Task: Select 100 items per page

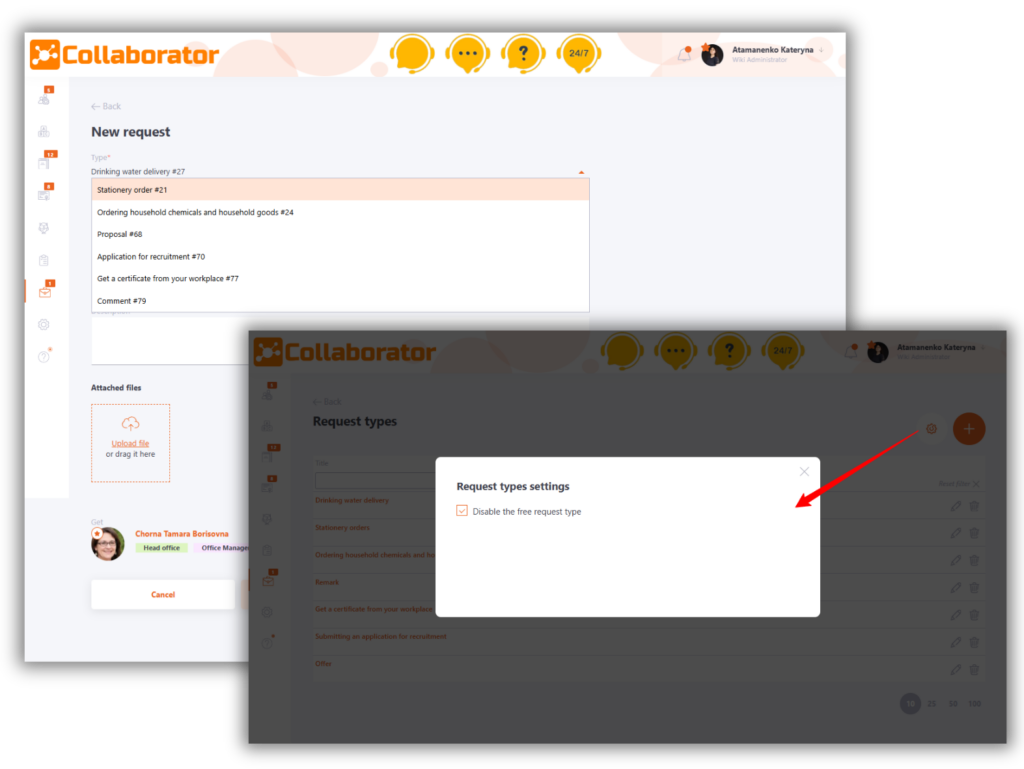Action: click(974, 704)
